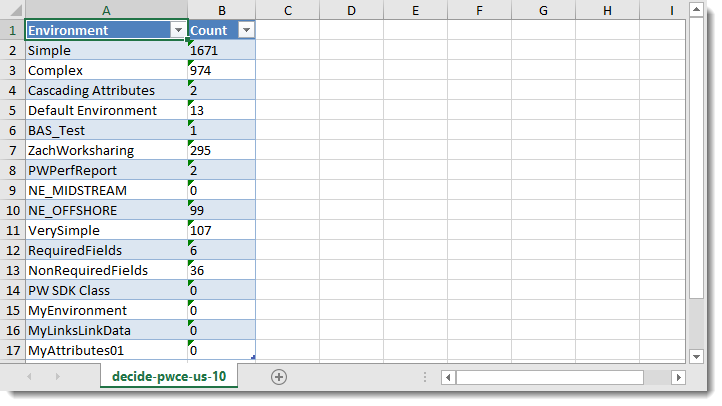
Task: Select row 7 header
Action: [x=12, y=150]
